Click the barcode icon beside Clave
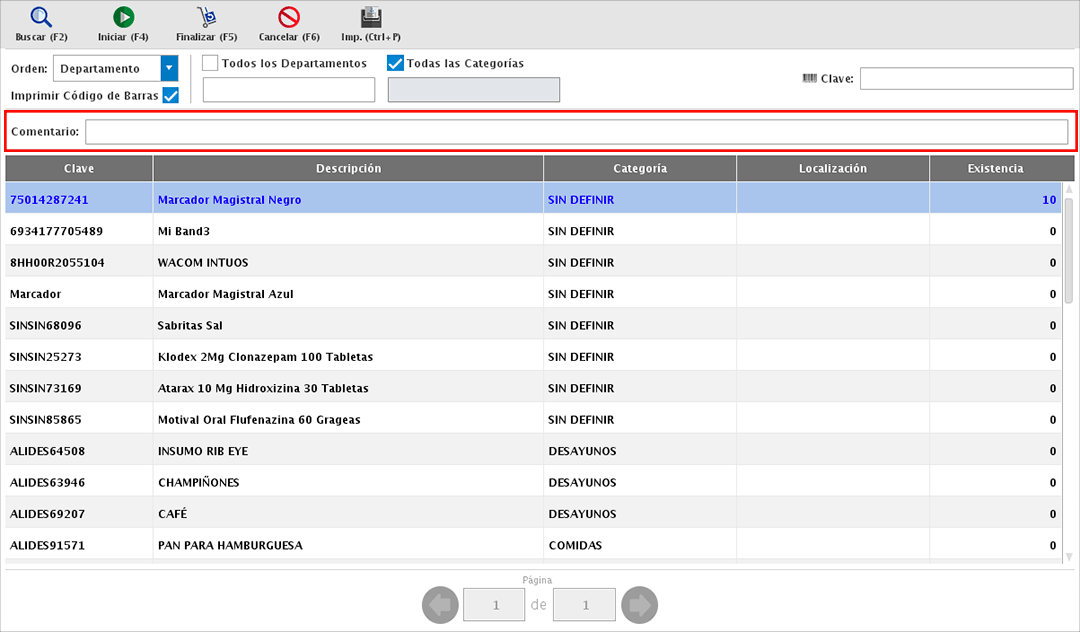Screen dimensions: 1080x632 tap(809, 78)
